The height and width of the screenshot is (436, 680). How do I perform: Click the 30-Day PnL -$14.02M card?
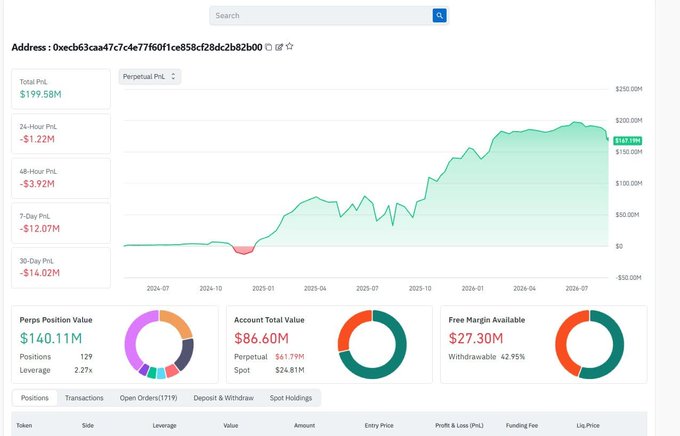pyautogui.click(x=61, y=268)
